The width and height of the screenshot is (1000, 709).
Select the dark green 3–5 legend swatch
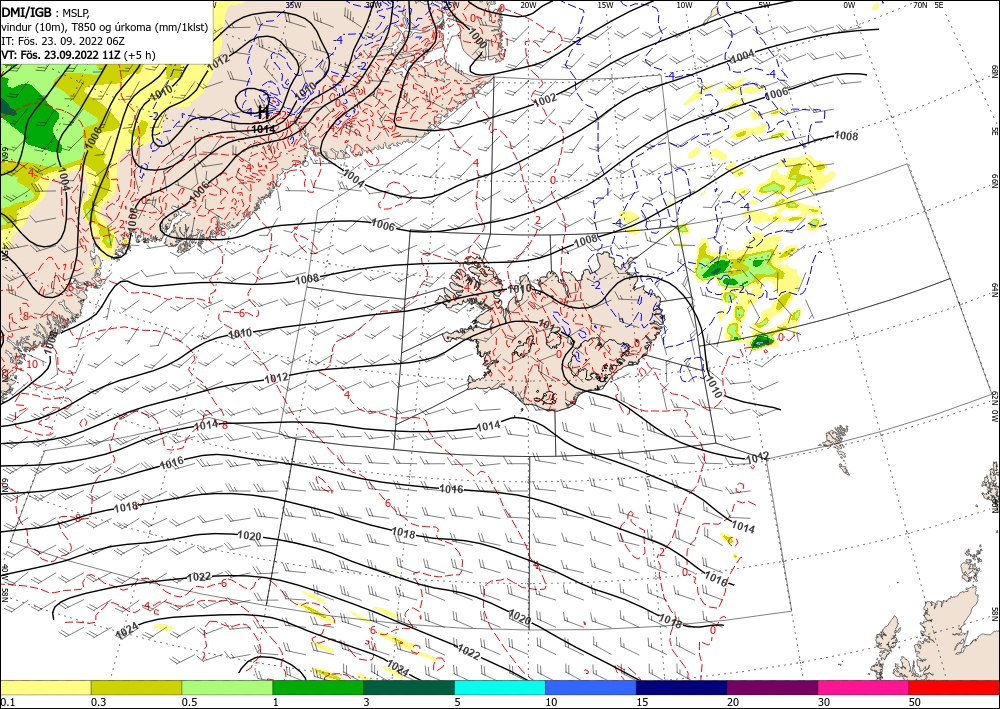tap(409, 688)
